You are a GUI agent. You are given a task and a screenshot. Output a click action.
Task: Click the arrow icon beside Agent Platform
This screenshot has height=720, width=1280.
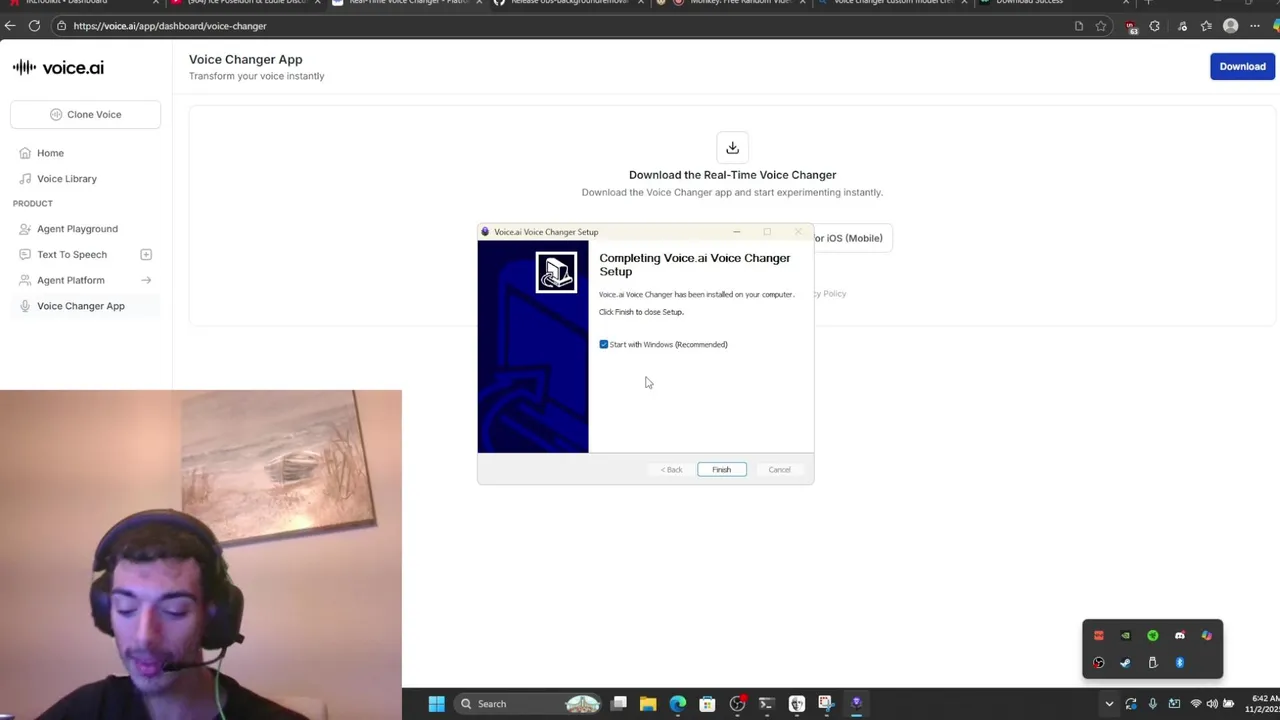[146, 280]
